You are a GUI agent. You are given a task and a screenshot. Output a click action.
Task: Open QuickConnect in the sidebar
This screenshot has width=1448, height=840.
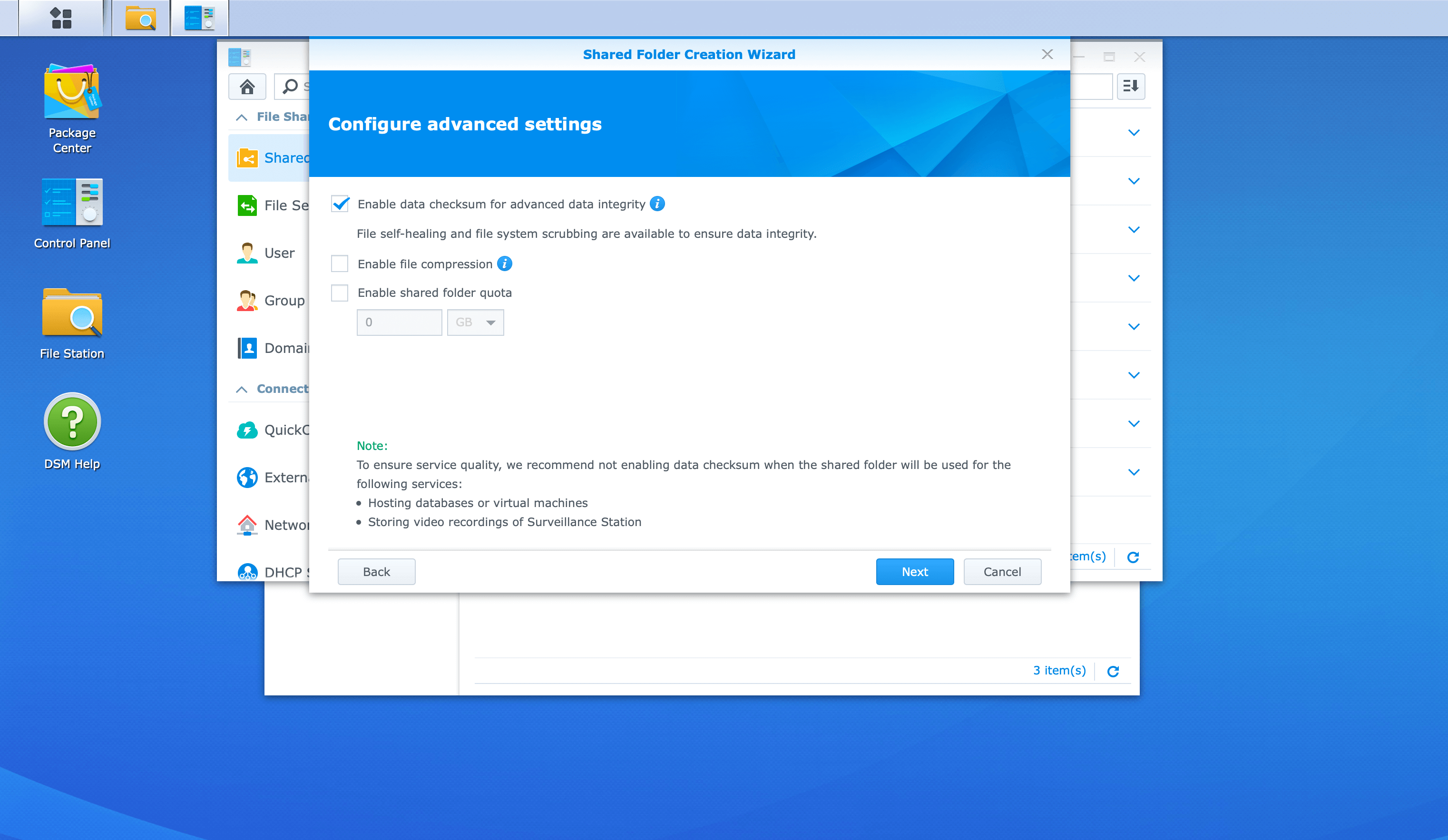coord(269,430)
